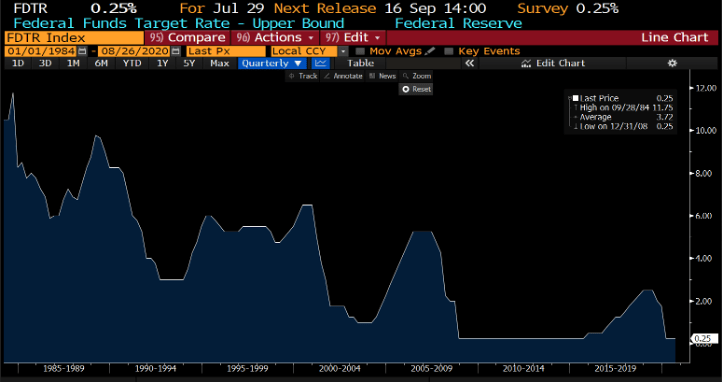Click the 12.00 y-axis value
The height and width of the screenshot is (382, 722).
pos(705,88)
